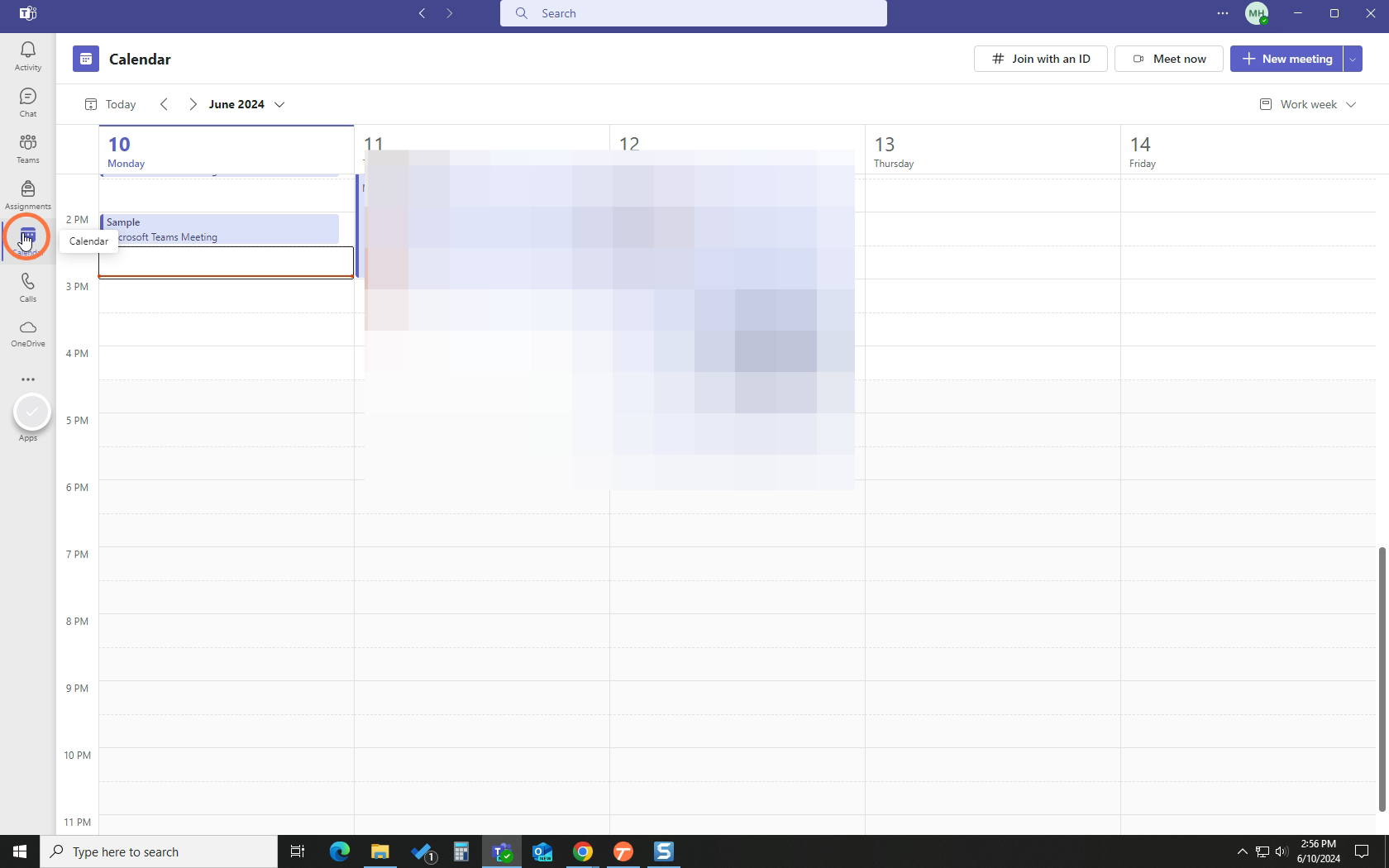Jump to Today in calendar
Viewport: 1389px width, 868px height.
pyautogui.click(x=111, y=104)
